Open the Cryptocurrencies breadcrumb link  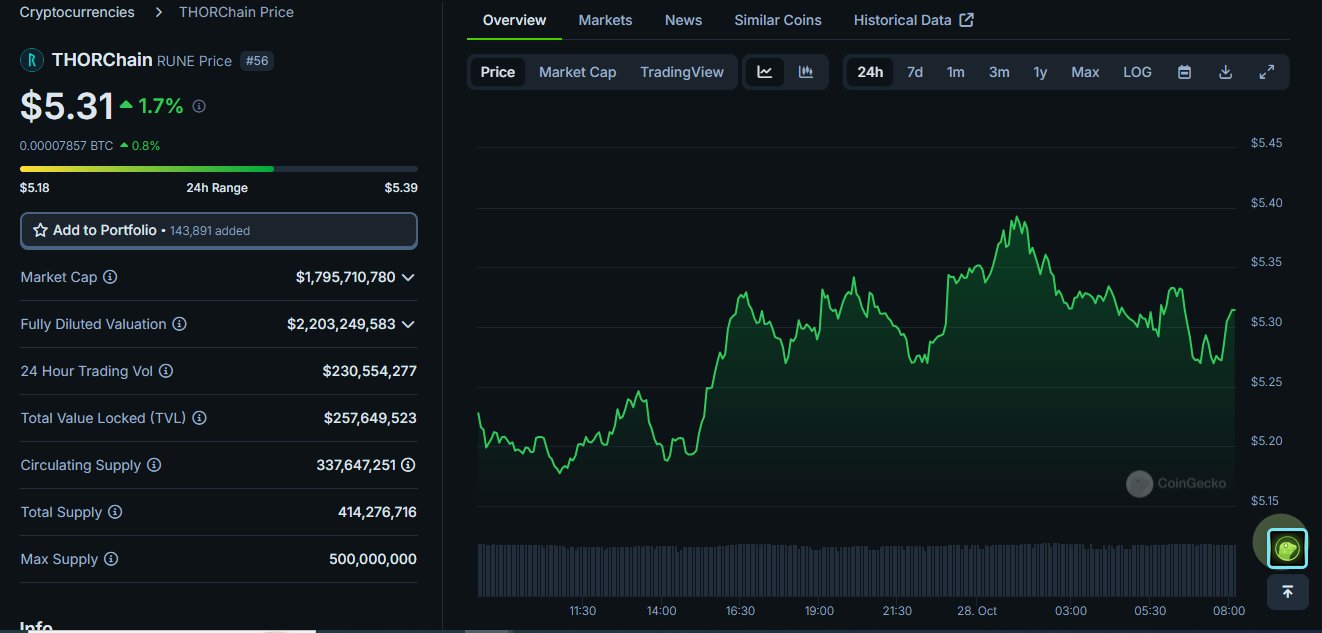[x=77, y=12]
